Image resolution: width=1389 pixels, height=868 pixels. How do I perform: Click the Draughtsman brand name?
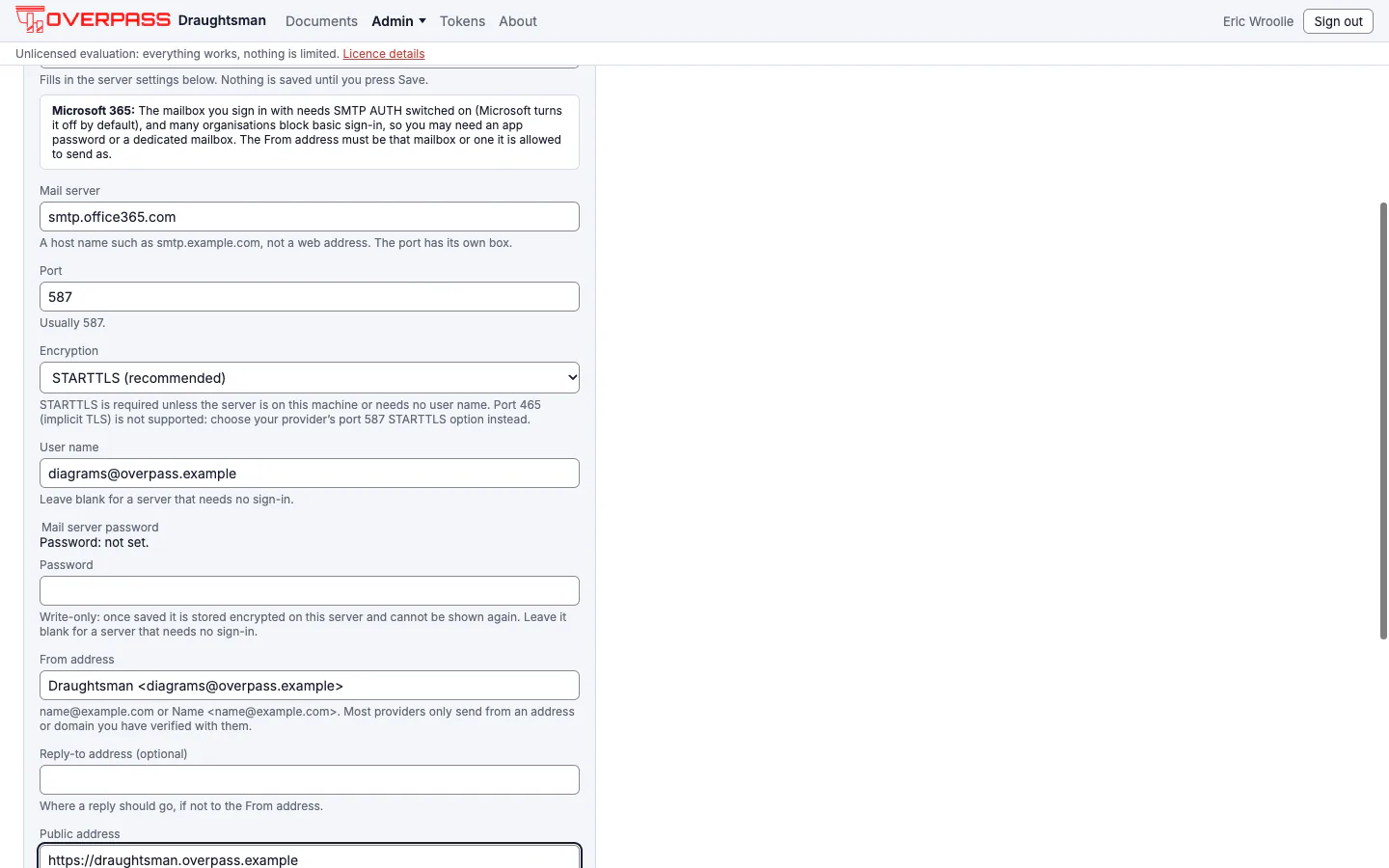click(222, 20)
